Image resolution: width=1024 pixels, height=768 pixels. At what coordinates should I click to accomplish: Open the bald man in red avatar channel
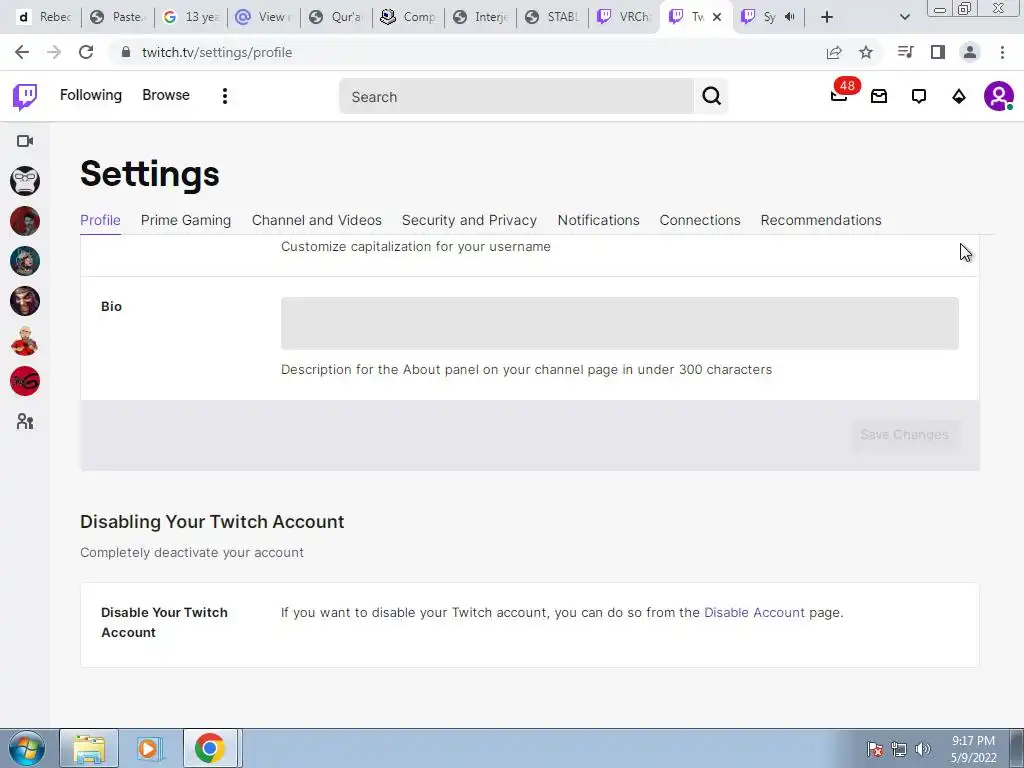(x=25, y=341)
